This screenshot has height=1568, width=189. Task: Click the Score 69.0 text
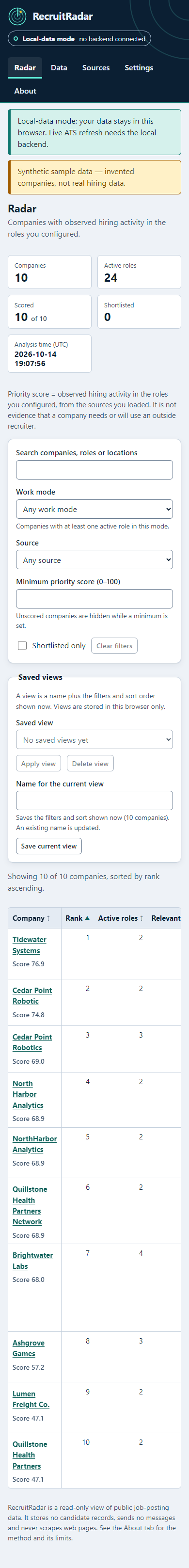point(29,1061)
